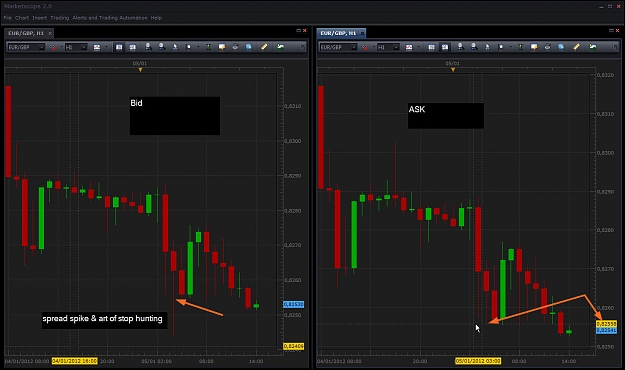Open the Chart menu
Image resolution: width=625 pixels, height=370 pixels.
click(x=22, y=18)
